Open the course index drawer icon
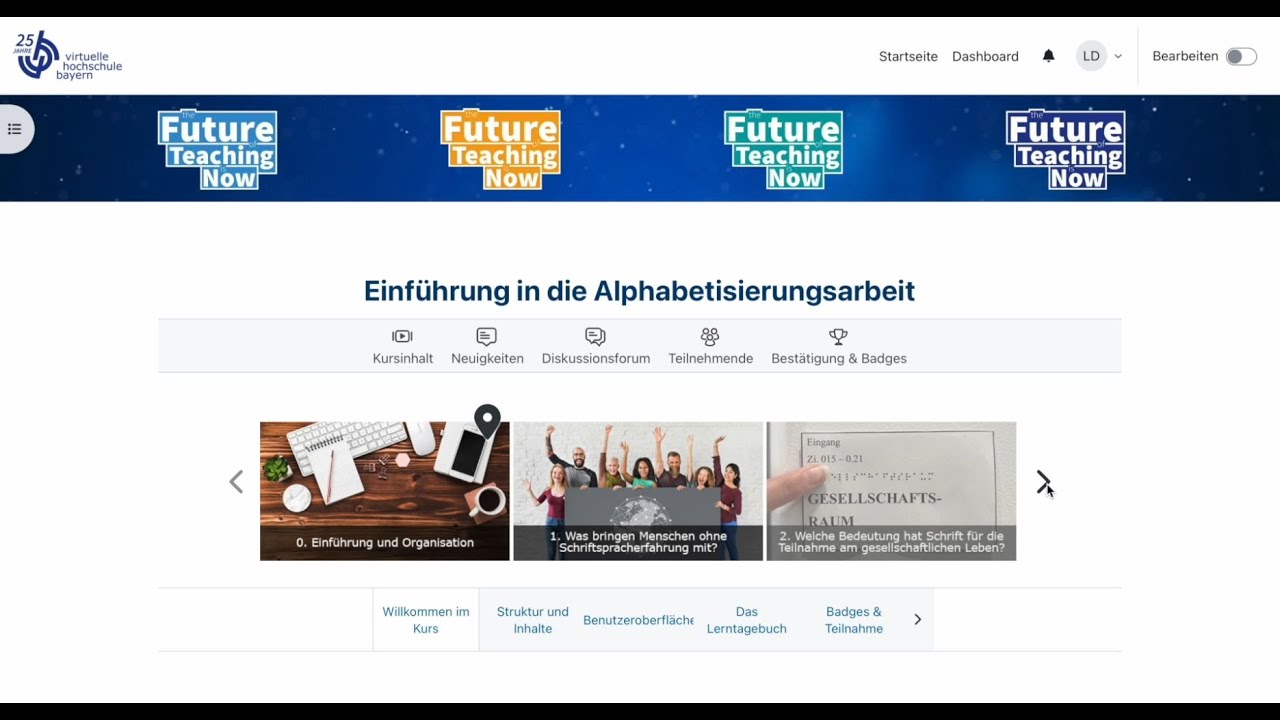 pos(15,129)
